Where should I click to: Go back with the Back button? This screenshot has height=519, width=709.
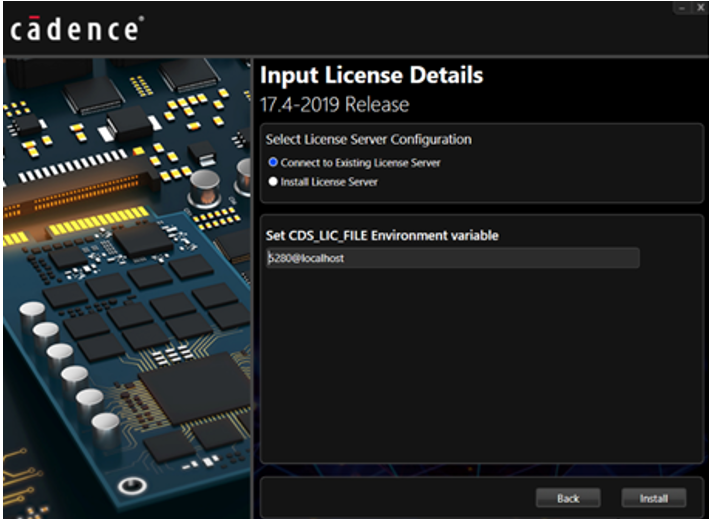point(568,498)
